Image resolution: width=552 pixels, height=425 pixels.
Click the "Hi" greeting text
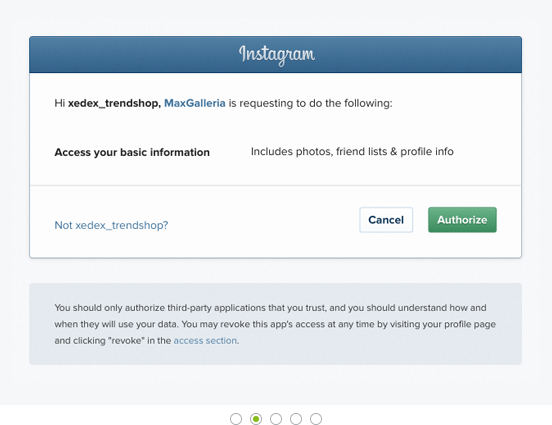[59, 103]
